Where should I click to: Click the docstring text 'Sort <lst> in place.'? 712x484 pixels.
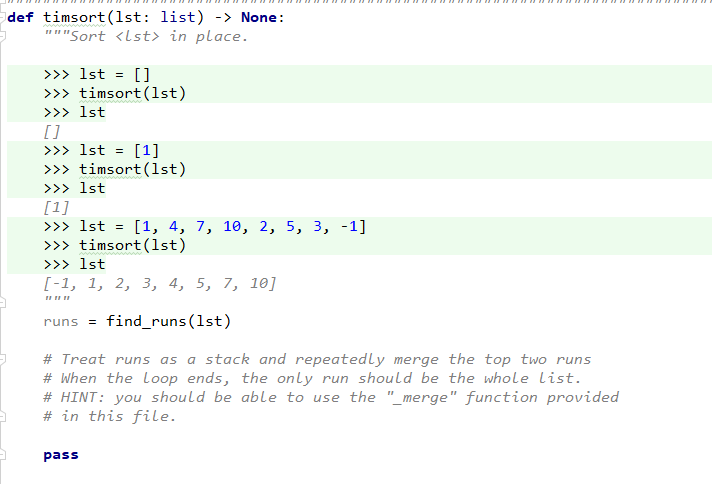(158, 36)
